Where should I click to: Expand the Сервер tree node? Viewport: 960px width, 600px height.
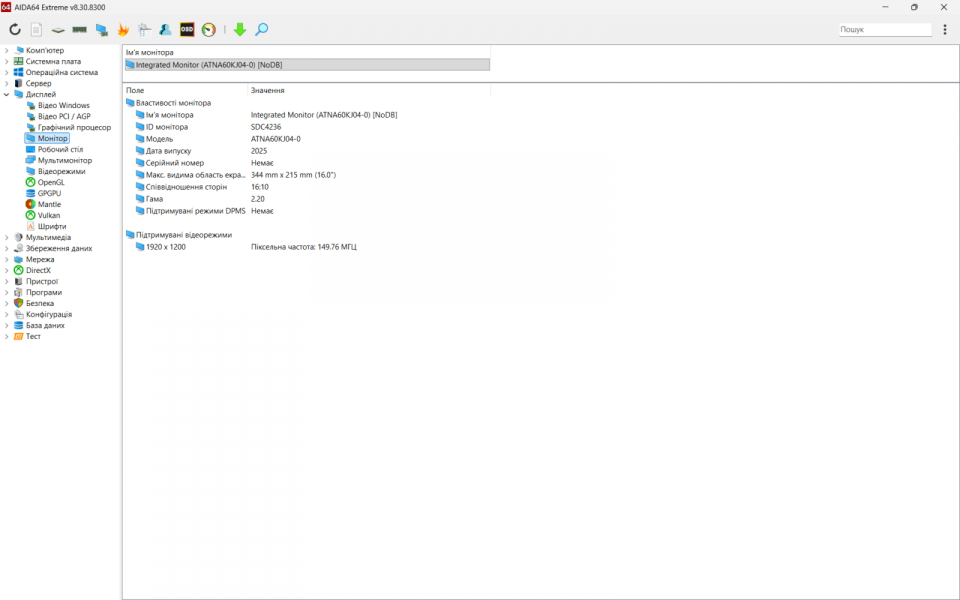point(6,83)
